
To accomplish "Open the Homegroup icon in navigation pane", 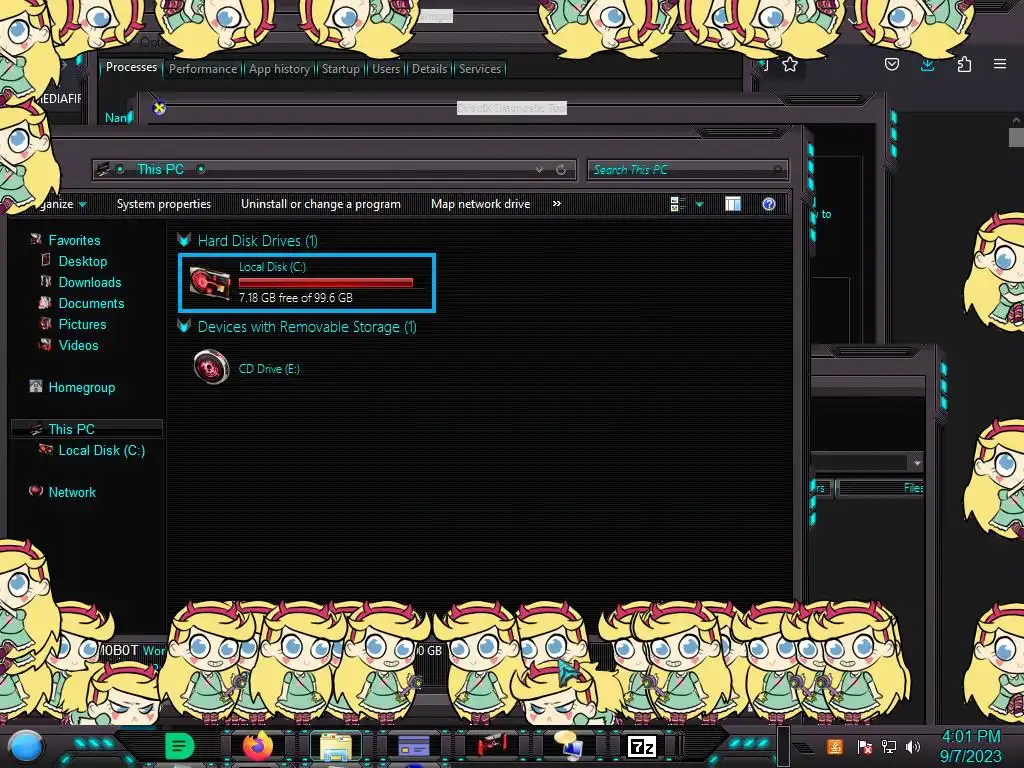I will (36, 387).
